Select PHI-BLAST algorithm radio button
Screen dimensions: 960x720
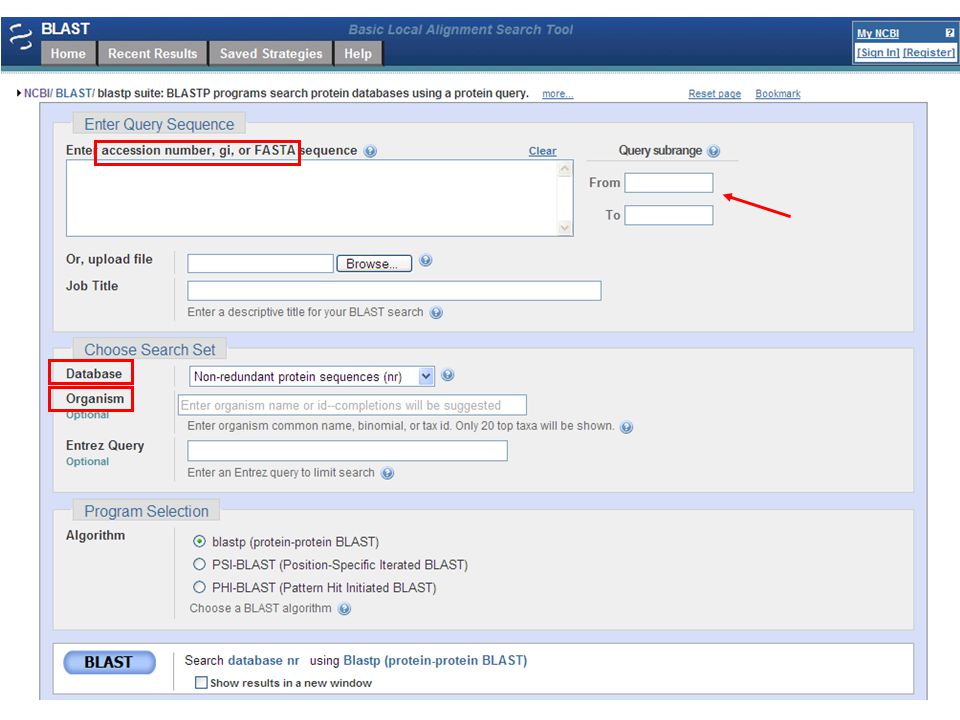point(199,588)
